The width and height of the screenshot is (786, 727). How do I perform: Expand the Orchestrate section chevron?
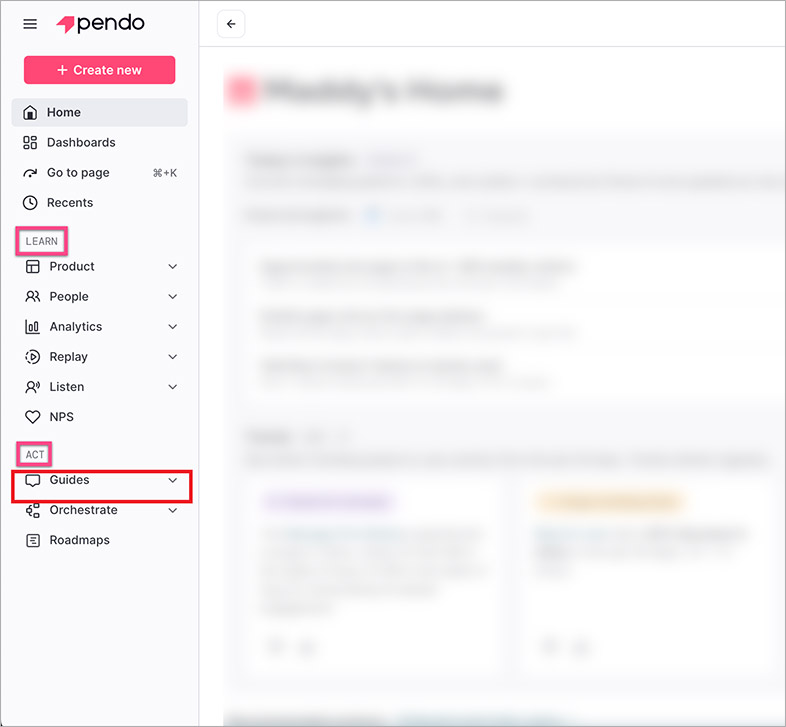tap(173, 510)
